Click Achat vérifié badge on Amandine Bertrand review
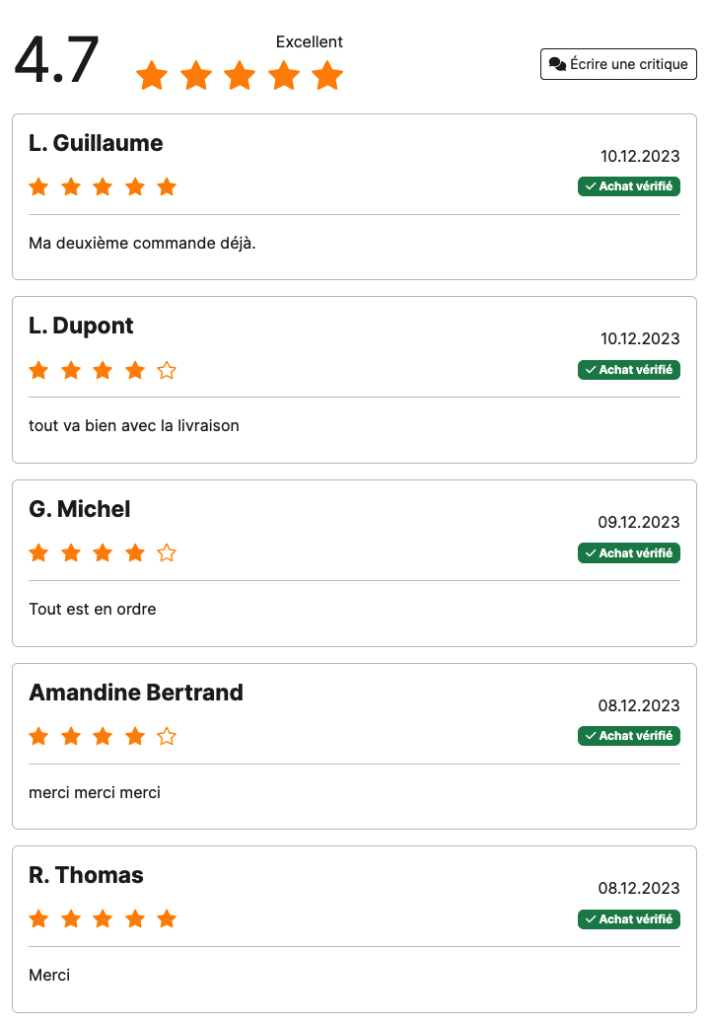This screenshot has height=1024, width=707. (629, 736)
